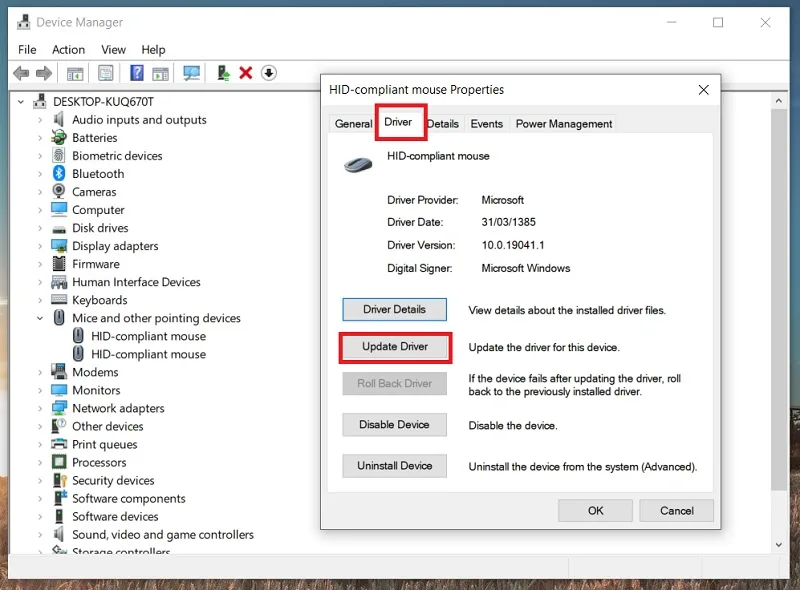Expand the Network adapters category

tap(40, 408)
